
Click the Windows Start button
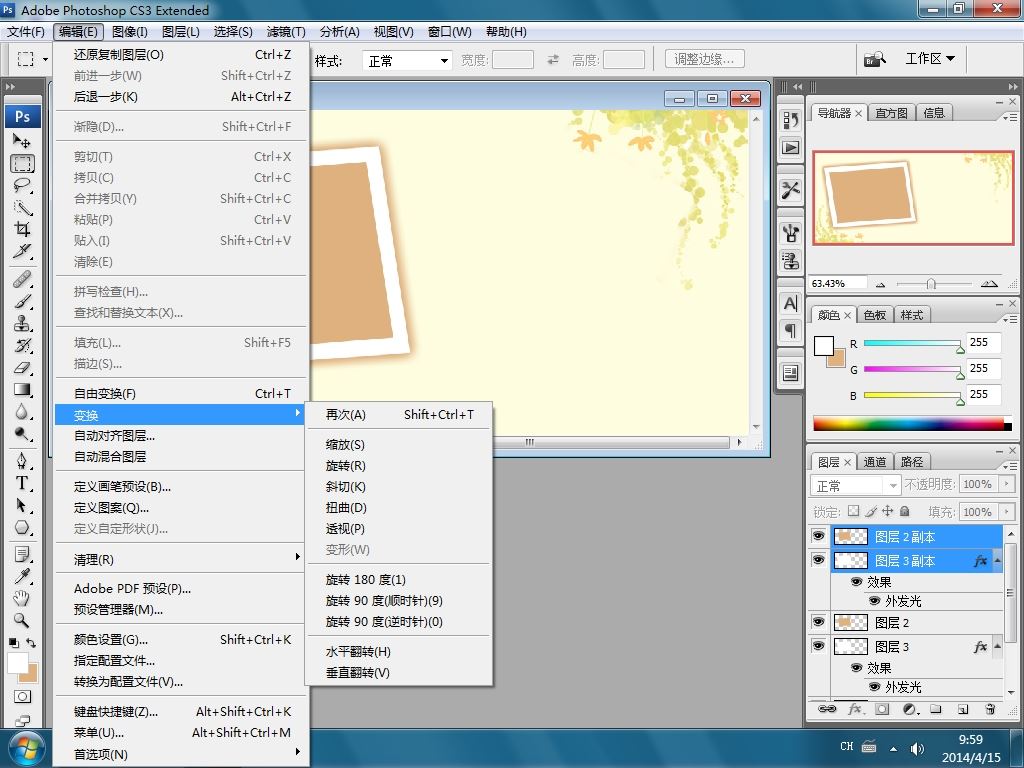pyautogui.click(x=26, y=748)
